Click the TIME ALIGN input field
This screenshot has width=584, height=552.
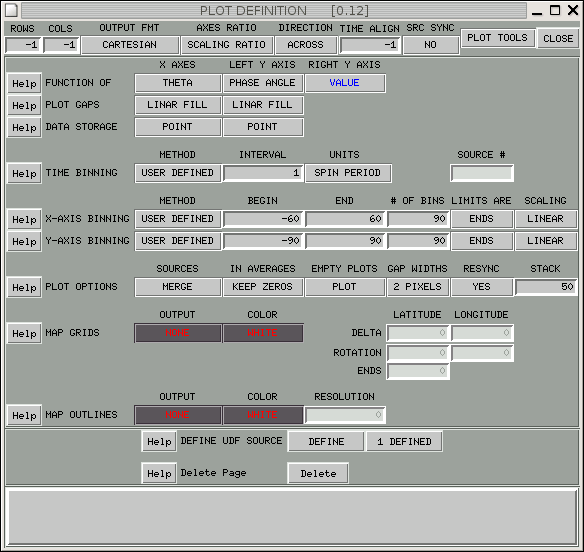click(x=370, y=45)
